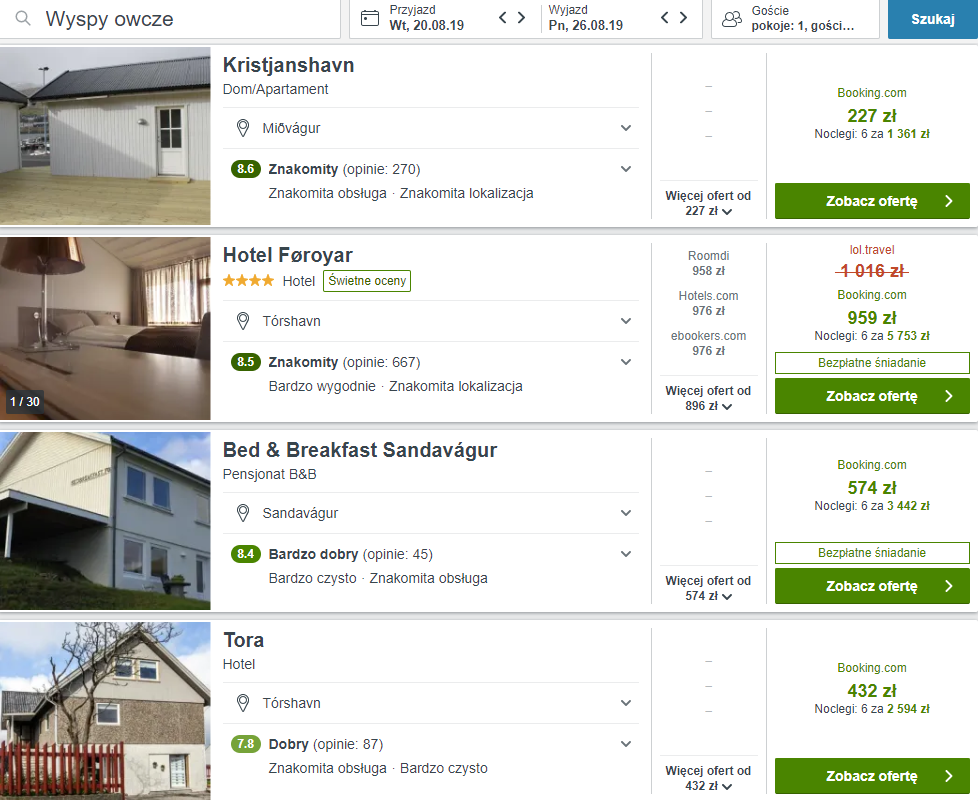Open more offers from 896 zł dropdown
The width and height of the screenshot is (978, 805).
pyautogui.click(x=708, y=399)
